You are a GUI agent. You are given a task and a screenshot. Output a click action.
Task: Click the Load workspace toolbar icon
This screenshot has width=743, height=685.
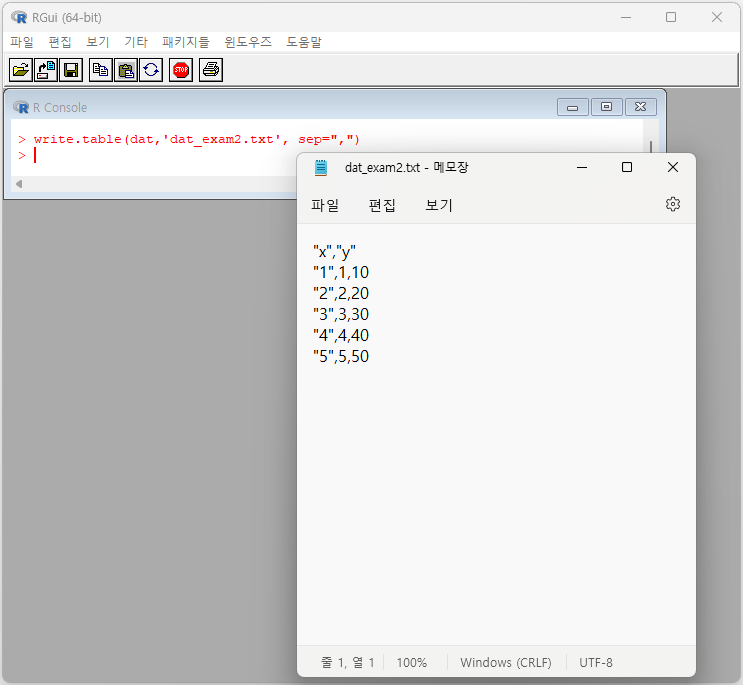tap(46, 70)
